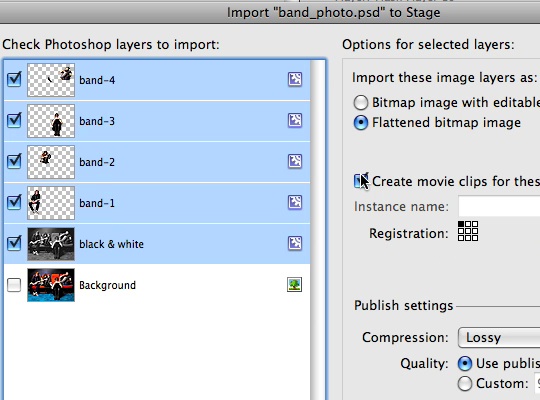Image resolution: width=540 pixels, height=400 pixels.
Task: Select Use publish setting quality radio
Action: click(465, 363)
